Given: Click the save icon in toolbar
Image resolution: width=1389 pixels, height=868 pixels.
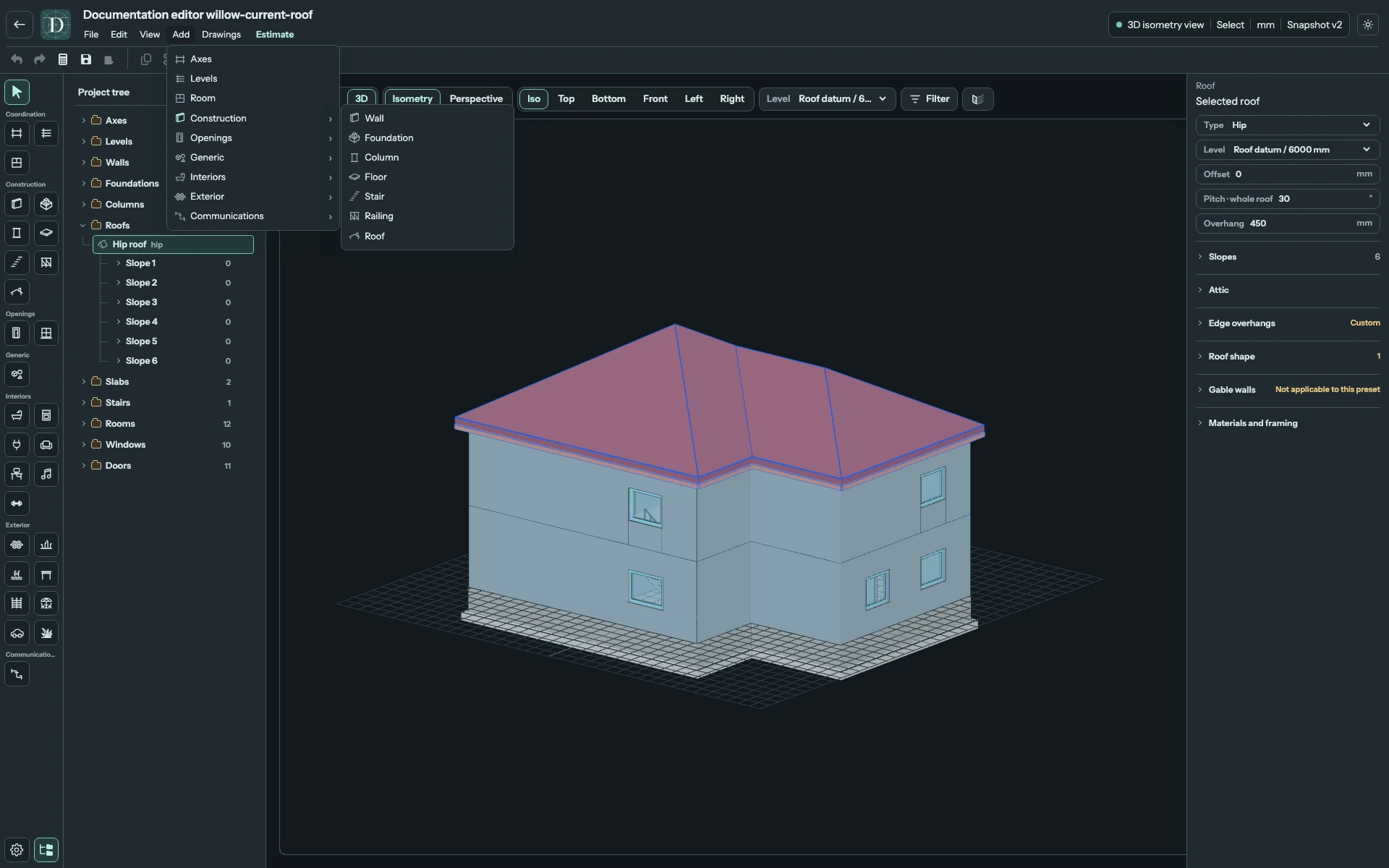Looking at the screenshot, I should click(86, 59).
